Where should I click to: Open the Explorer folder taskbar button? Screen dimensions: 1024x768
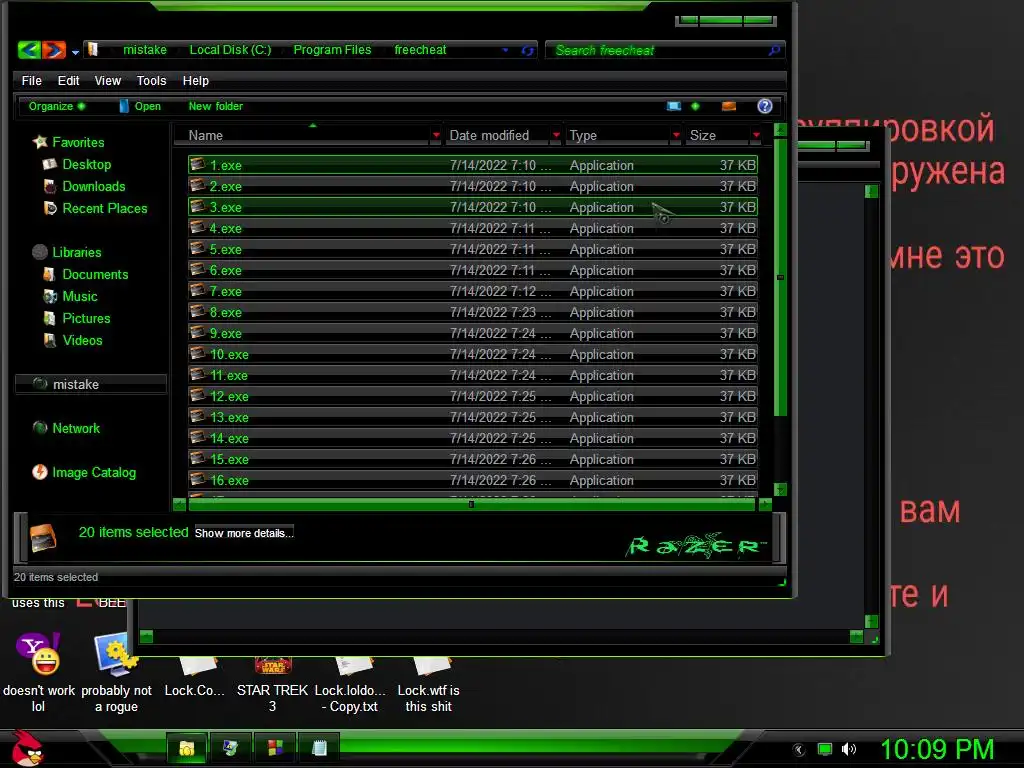(x=187, y=748)
